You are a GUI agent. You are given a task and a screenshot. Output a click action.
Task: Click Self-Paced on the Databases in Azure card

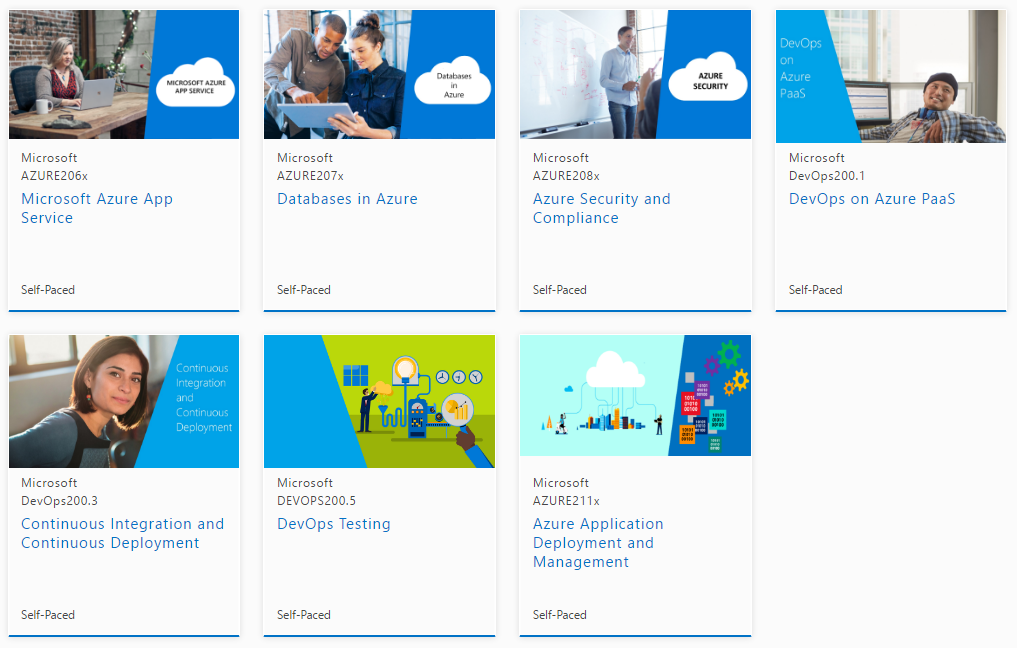[x=303, y=290]
